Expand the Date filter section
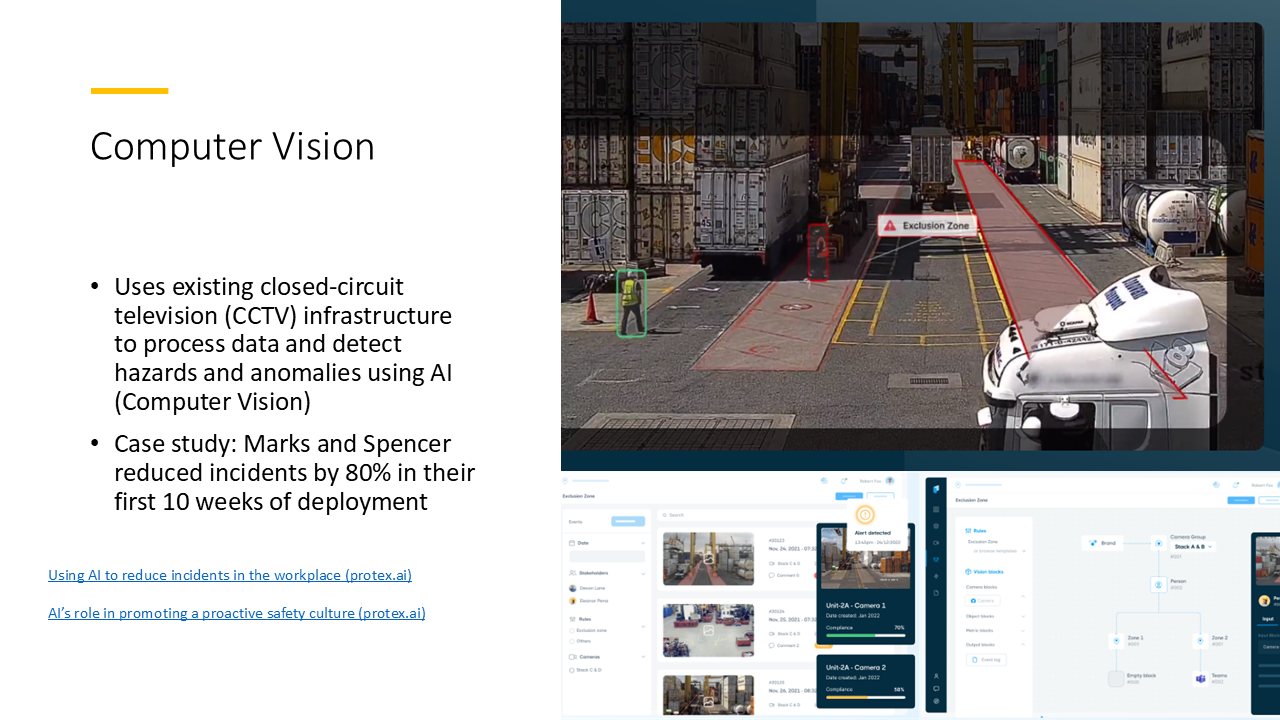Image resolution: width=1280 pixels, height=720 pixels. point(643,543)
